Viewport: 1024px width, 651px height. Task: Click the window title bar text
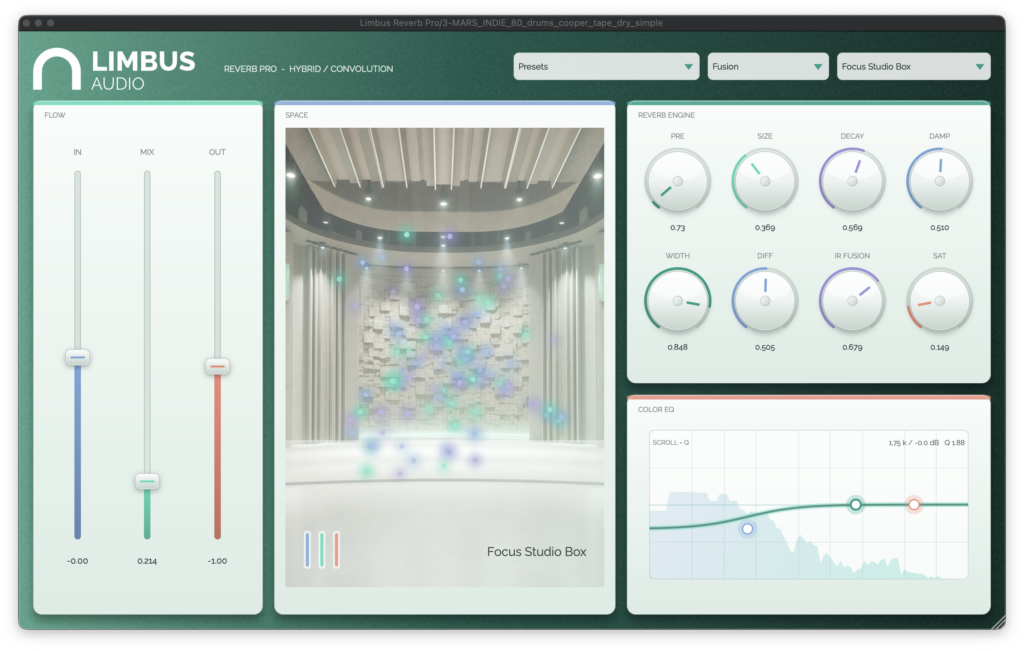511,23
